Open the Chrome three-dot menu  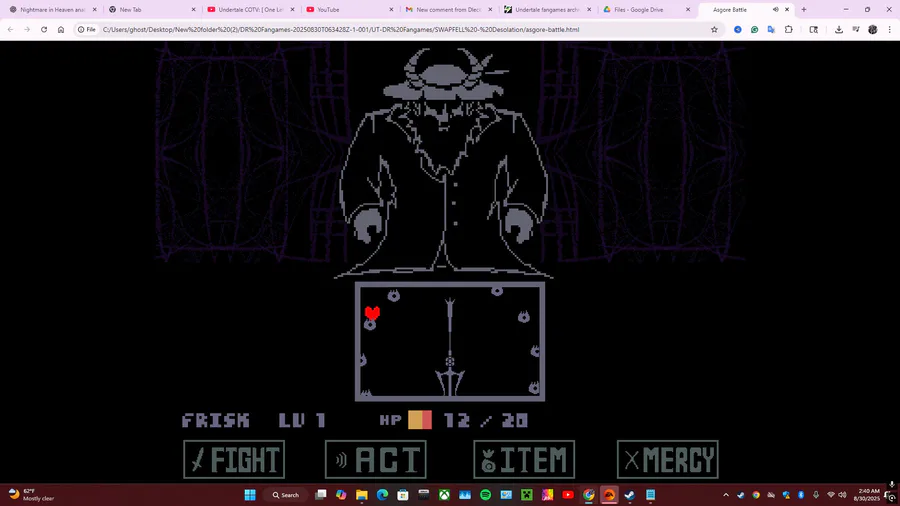[x=890, y=29]
